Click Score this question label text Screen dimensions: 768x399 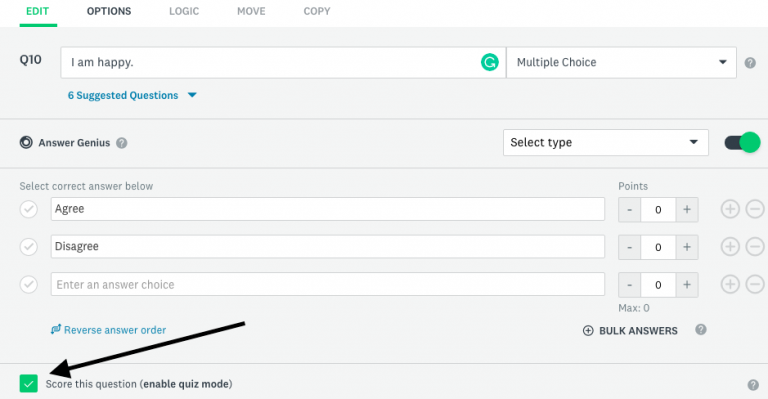pyautogui.click(x=139, y=384)
